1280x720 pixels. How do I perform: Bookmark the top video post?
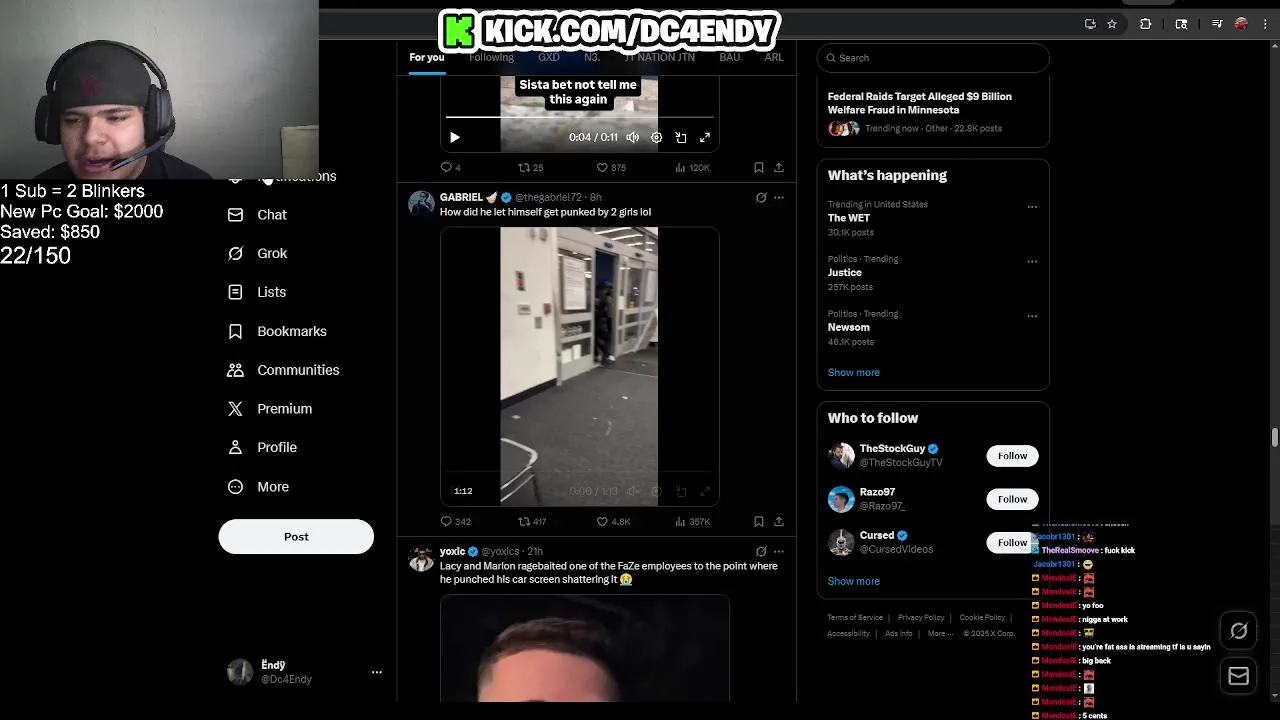point(759,167)
